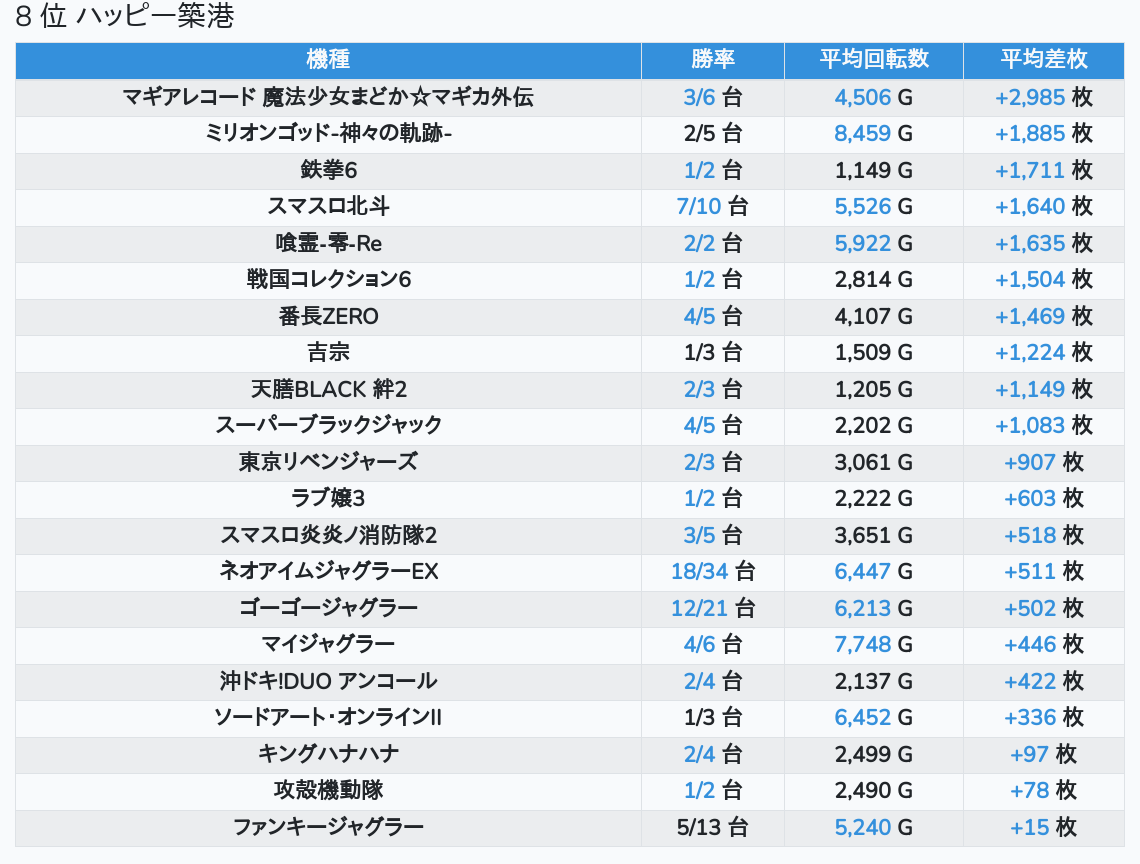Click win rate 4/6 台
The image size is (1140, 864).
point(712,644)
